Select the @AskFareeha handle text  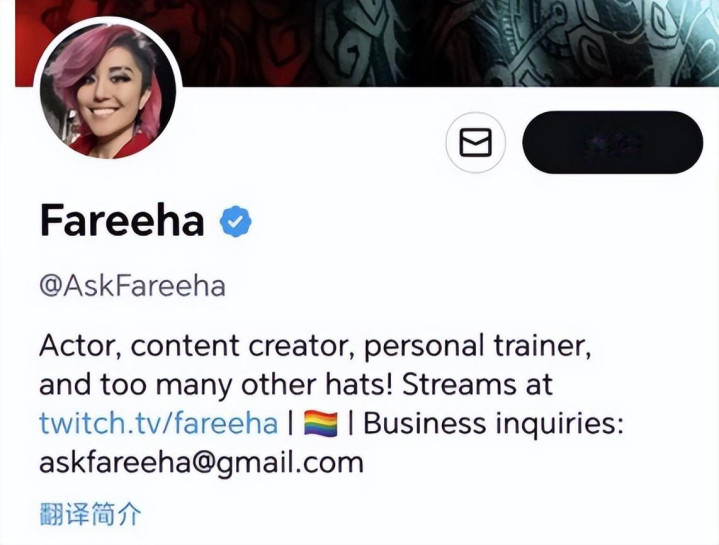[x=132, y=286]
